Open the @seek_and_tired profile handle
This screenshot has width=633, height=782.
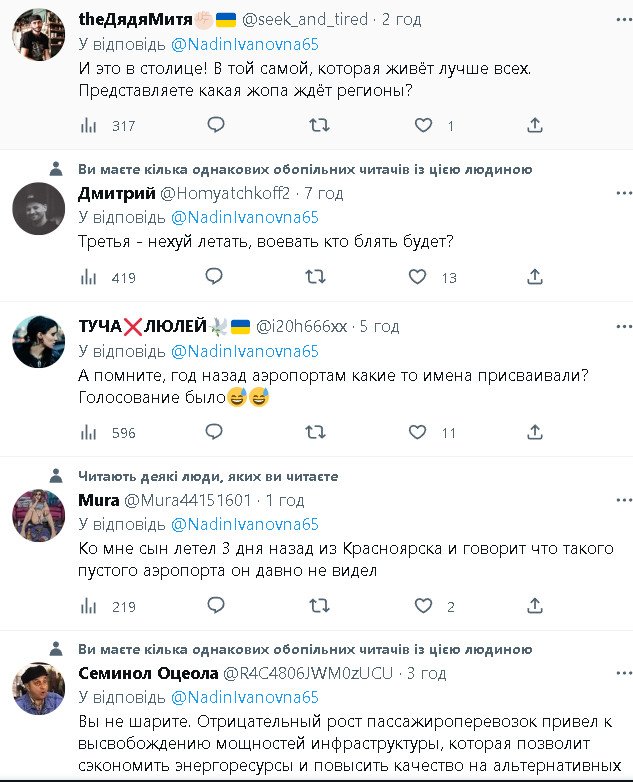click(314, 18)
